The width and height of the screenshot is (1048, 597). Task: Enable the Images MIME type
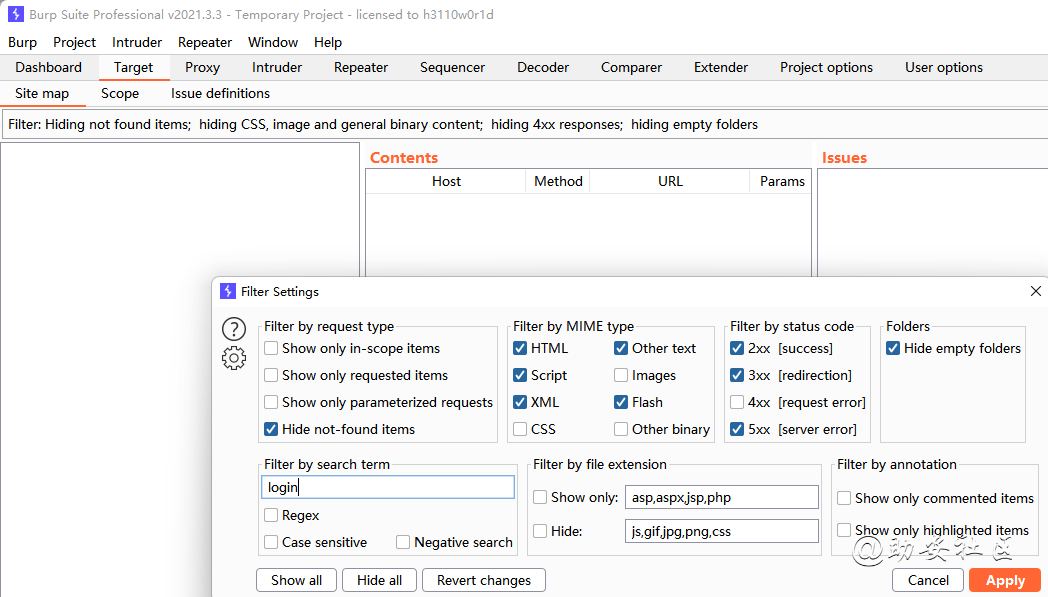(x=621, y=375)
